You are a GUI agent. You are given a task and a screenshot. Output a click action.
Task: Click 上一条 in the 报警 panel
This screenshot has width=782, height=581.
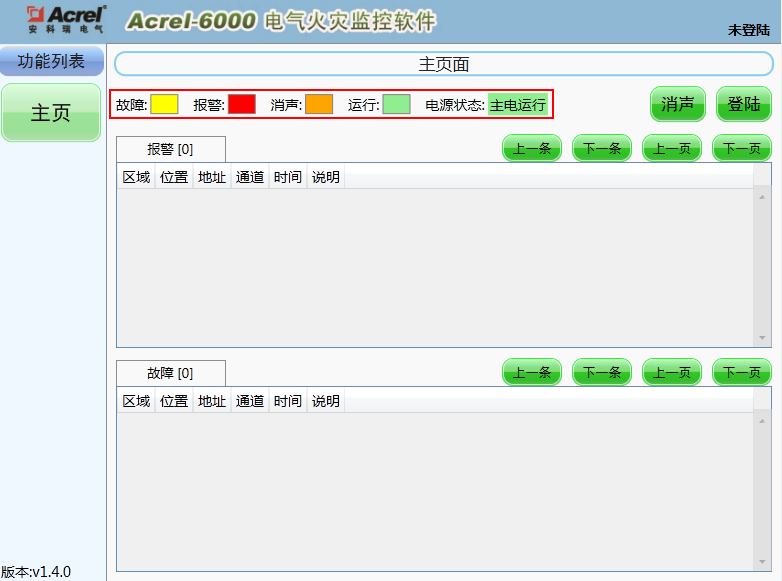tap(531, 149)
